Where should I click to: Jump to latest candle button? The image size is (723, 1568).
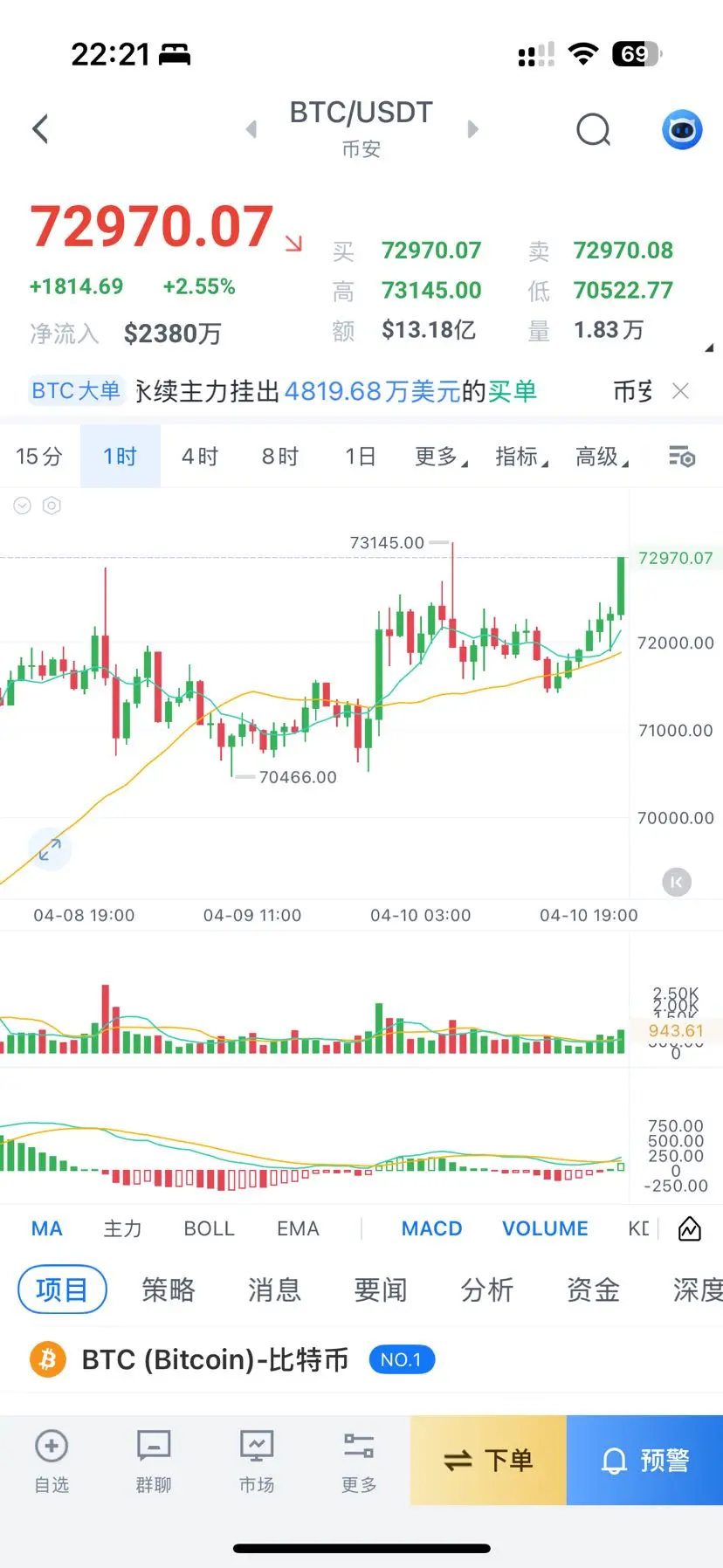pos(677,882)
